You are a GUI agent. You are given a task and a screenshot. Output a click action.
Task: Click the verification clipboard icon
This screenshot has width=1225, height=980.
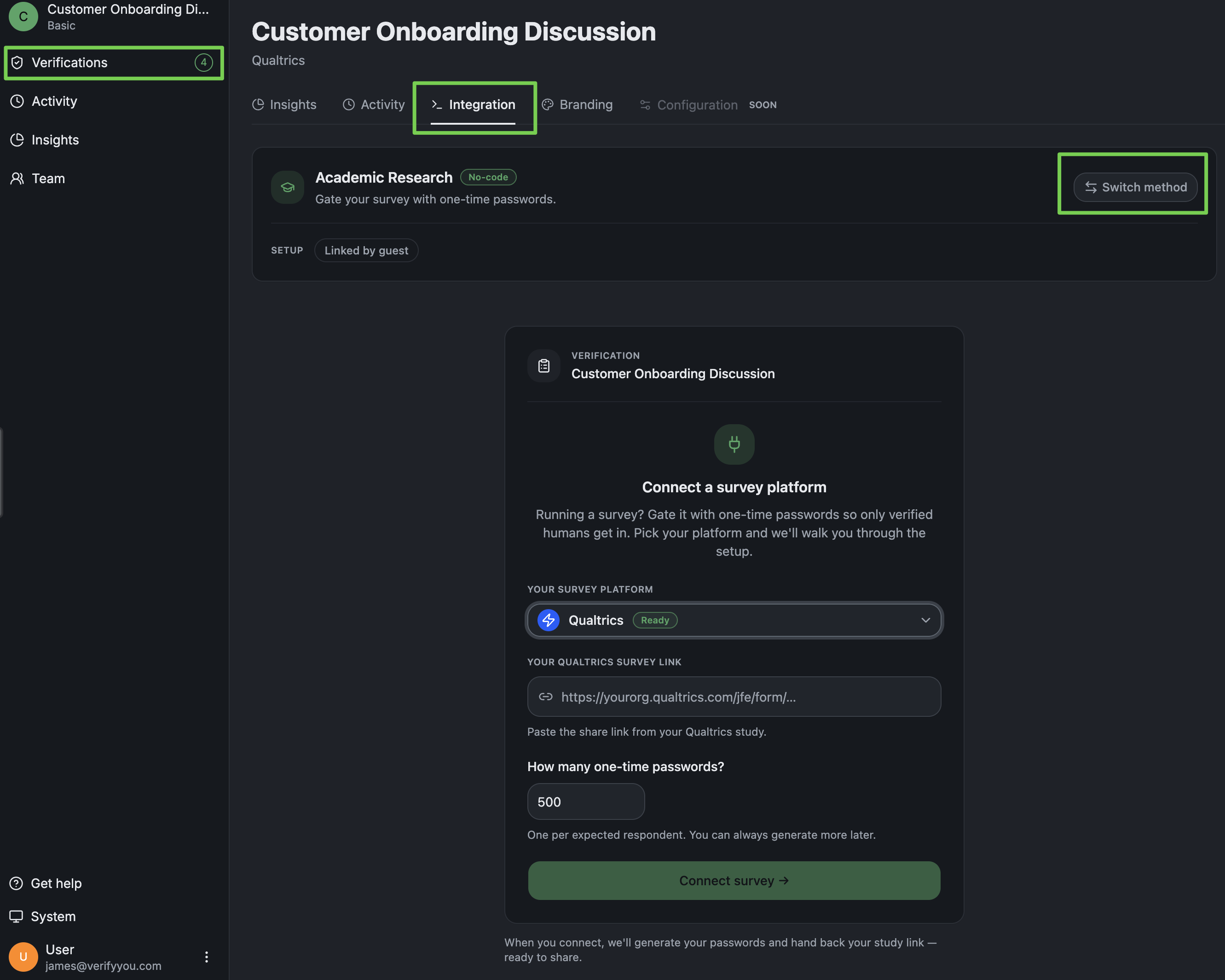point(544,366)
